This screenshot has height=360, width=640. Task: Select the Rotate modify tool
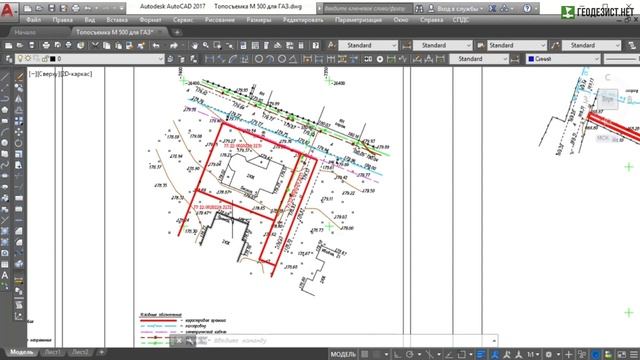coord(19,143)
